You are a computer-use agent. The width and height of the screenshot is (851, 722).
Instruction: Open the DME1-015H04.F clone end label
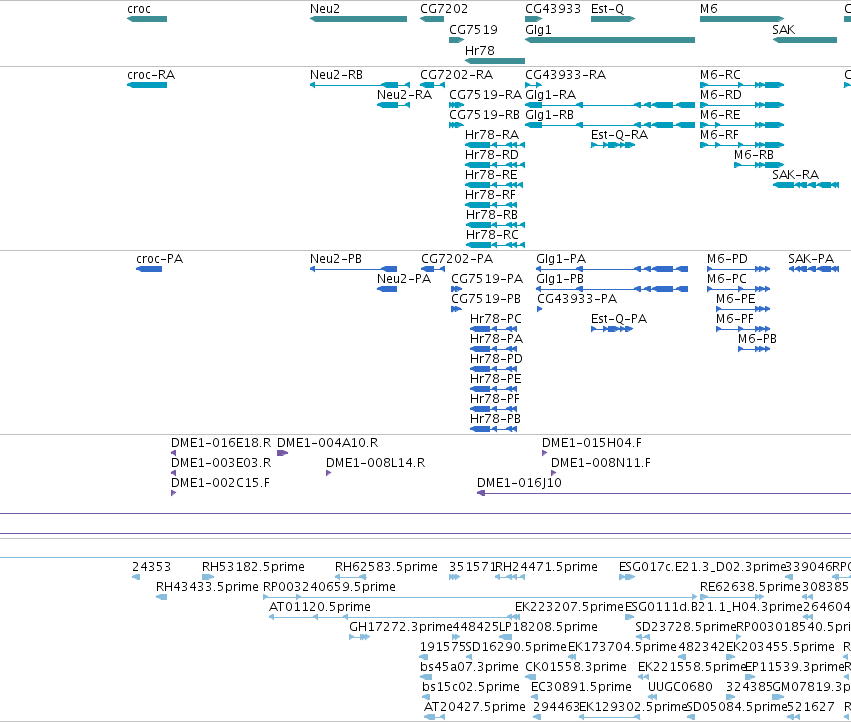(592, 443)
